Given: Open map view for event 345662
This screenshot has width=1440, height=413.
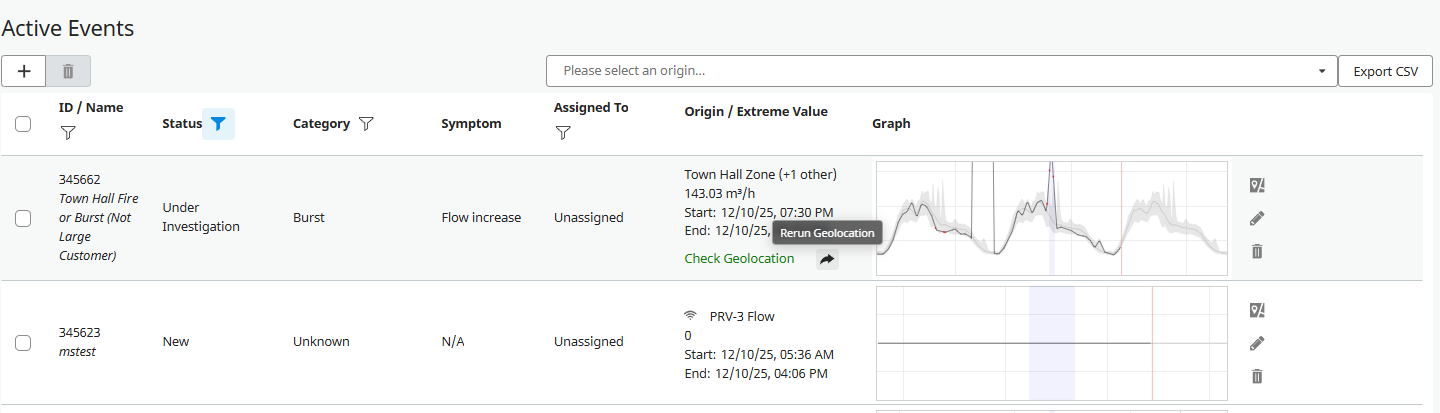Looking at the screenshot, I should click(x=1257, y=185).
